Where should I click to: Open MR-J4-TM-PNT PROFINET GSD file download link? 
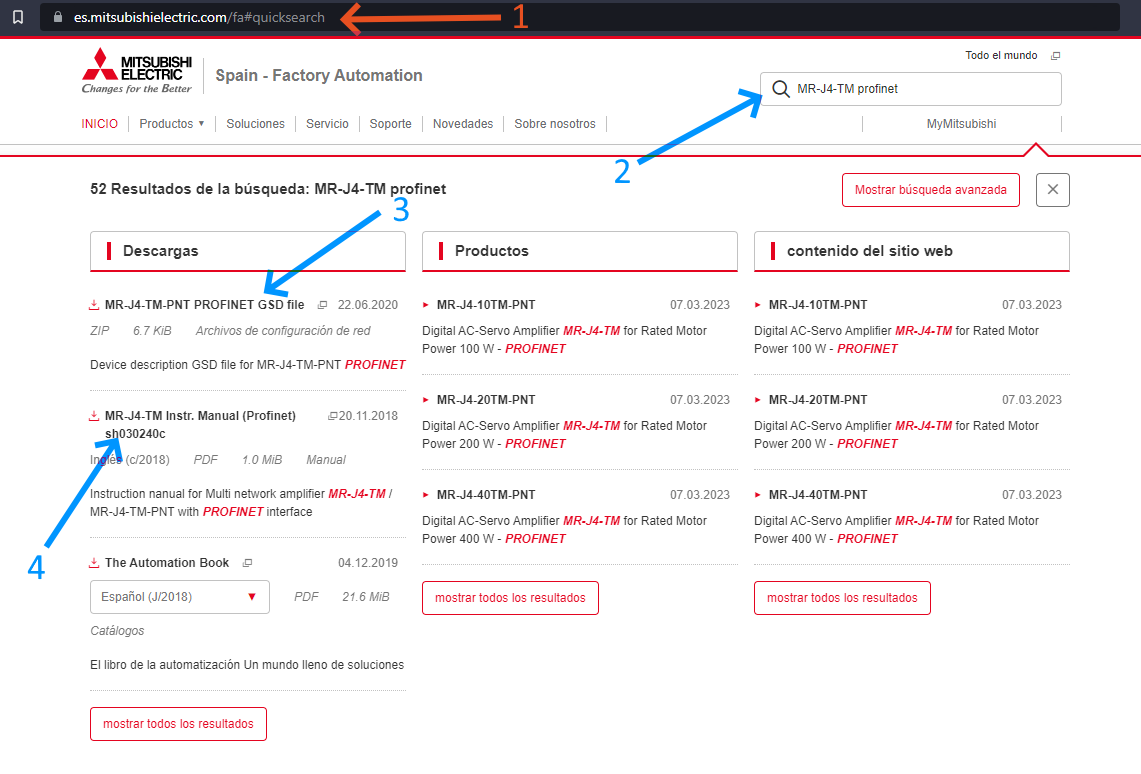click(204, 305)
